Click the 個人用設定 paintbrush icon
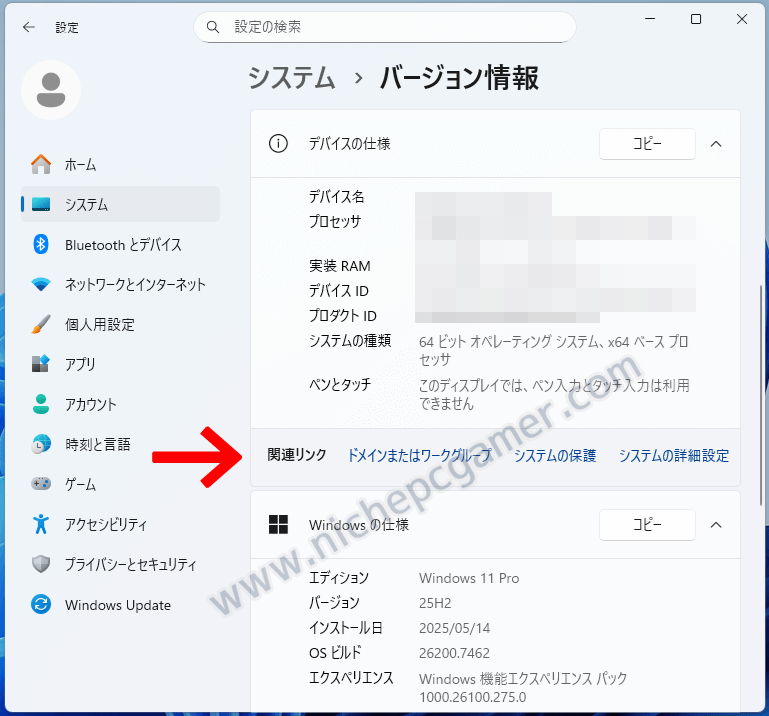The height and width of the screenshot is (716, 769). (x=41, y=324)
